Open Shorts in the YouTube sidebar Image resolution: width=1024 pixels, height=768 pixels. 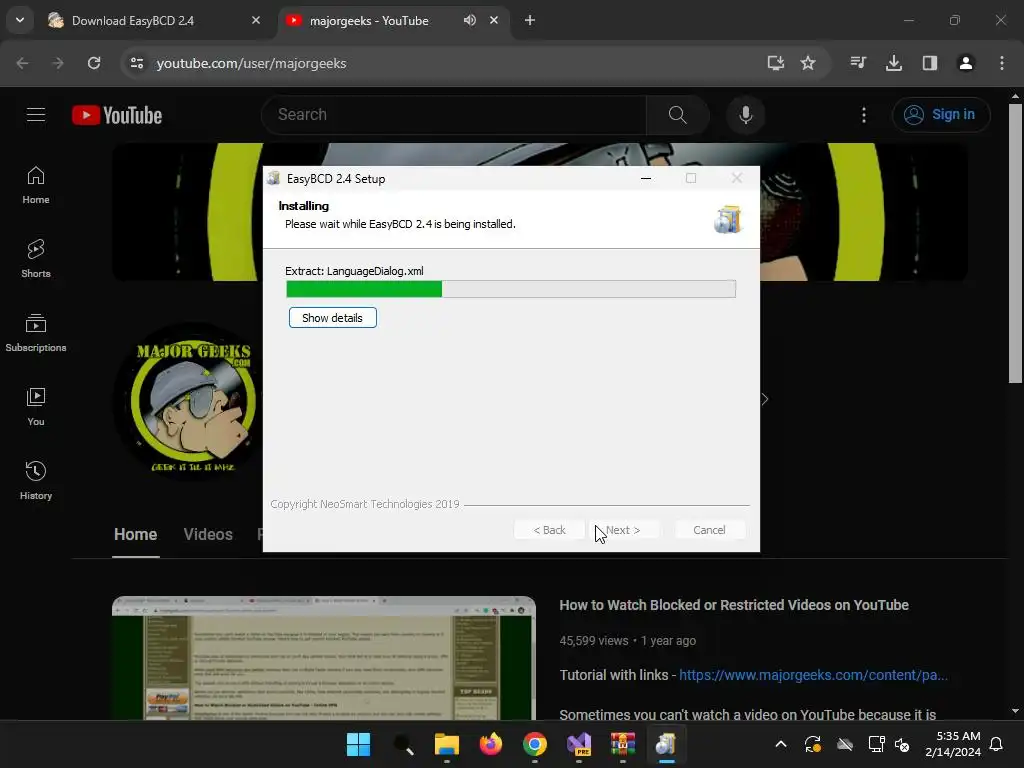tap(36, 259)
